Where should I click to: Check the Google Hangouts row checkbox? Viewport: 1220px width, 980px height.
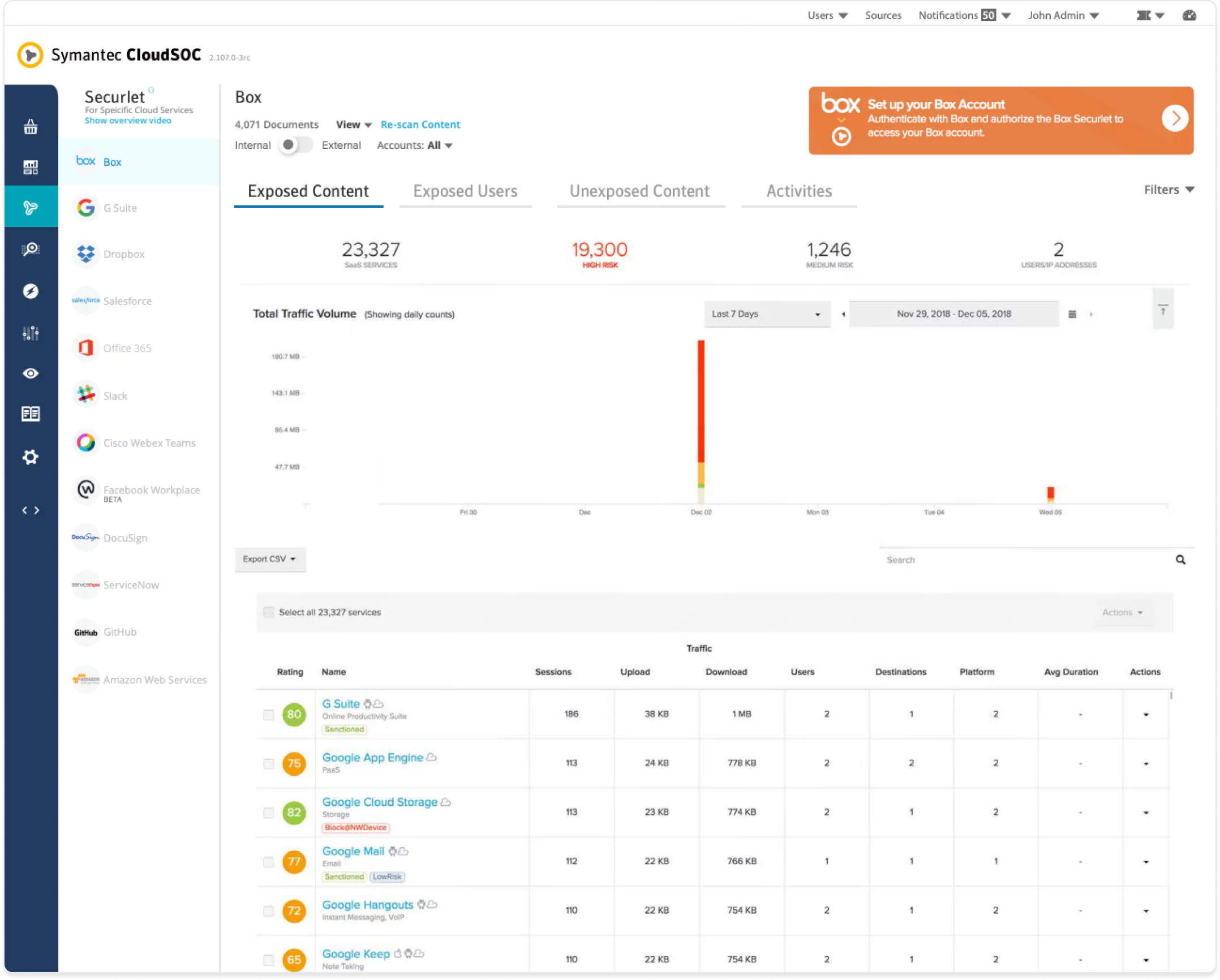(269, 911)
